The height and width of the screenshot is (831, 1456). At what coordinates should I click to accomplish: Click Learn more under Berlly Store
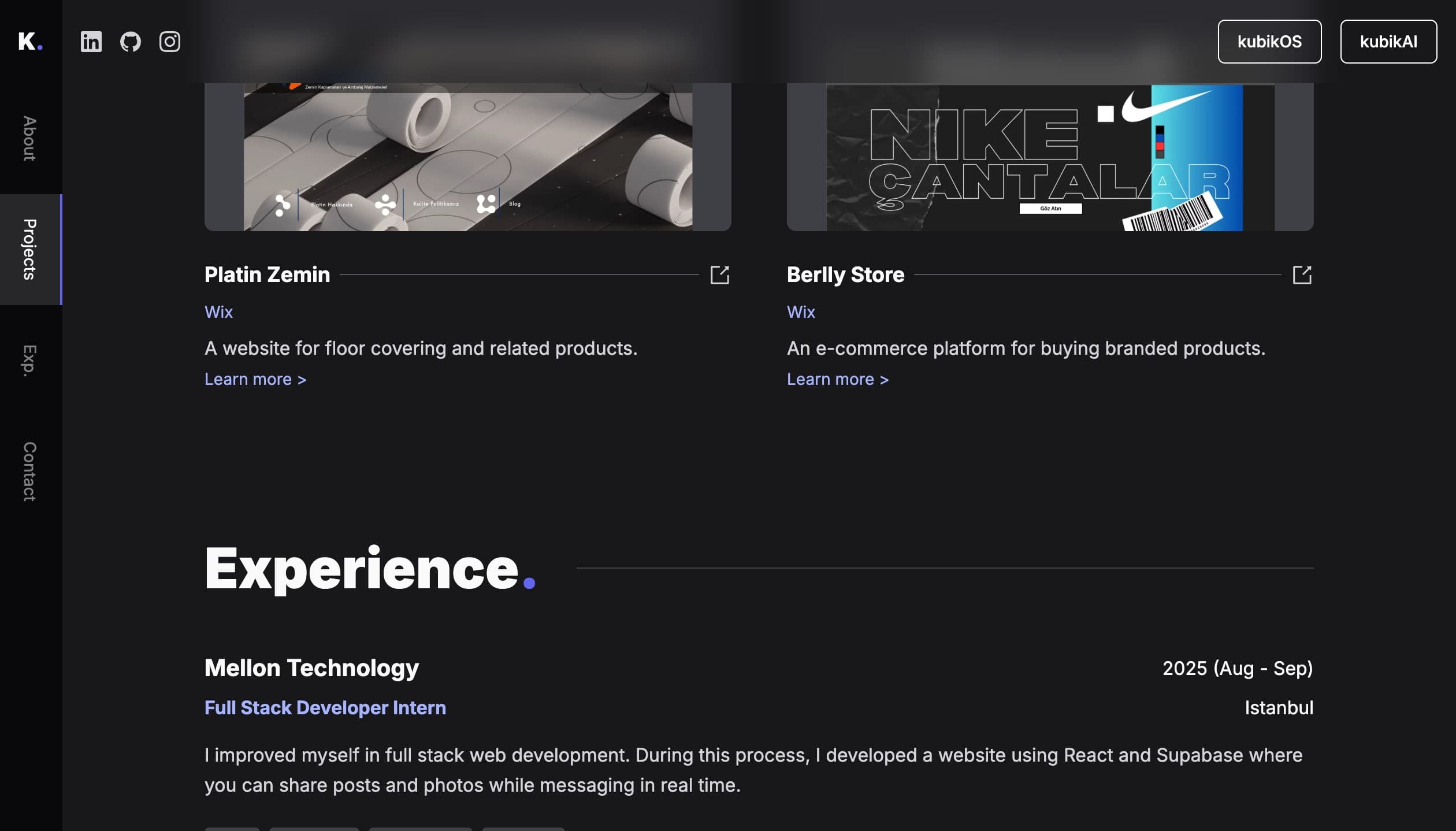point(838,379)
